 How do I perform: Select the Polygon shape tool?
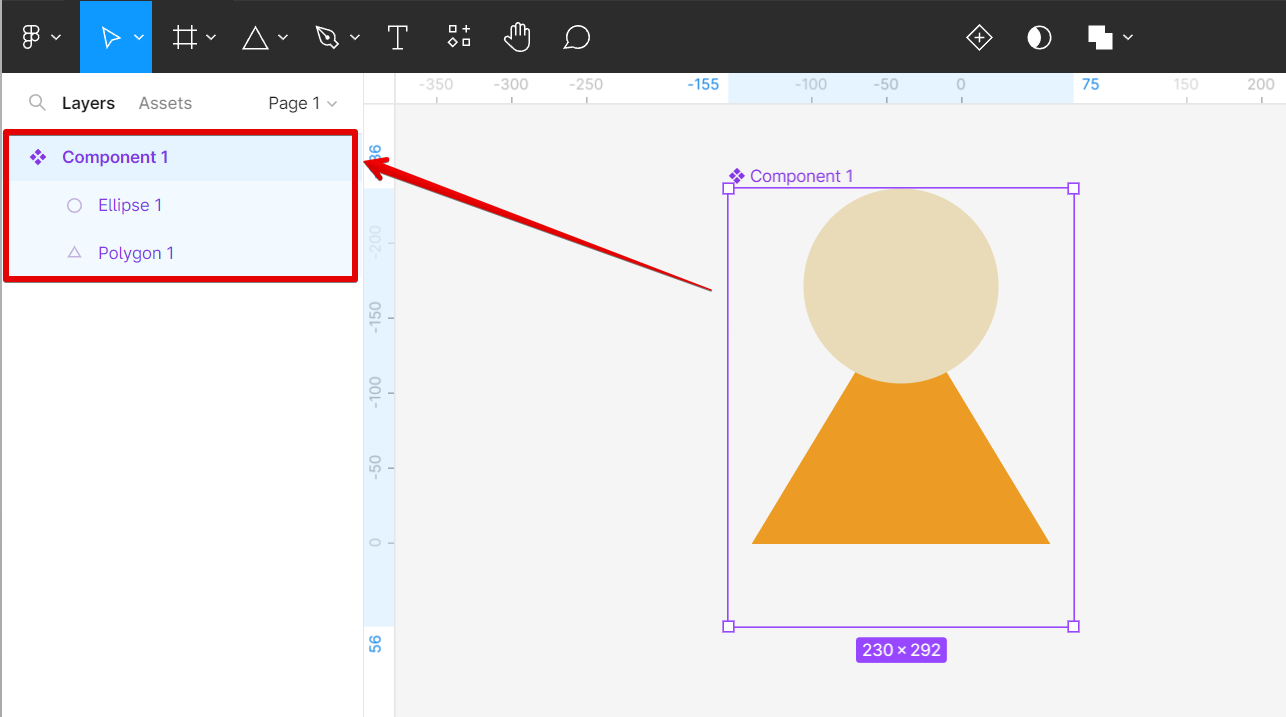click(x=256, y=37)
